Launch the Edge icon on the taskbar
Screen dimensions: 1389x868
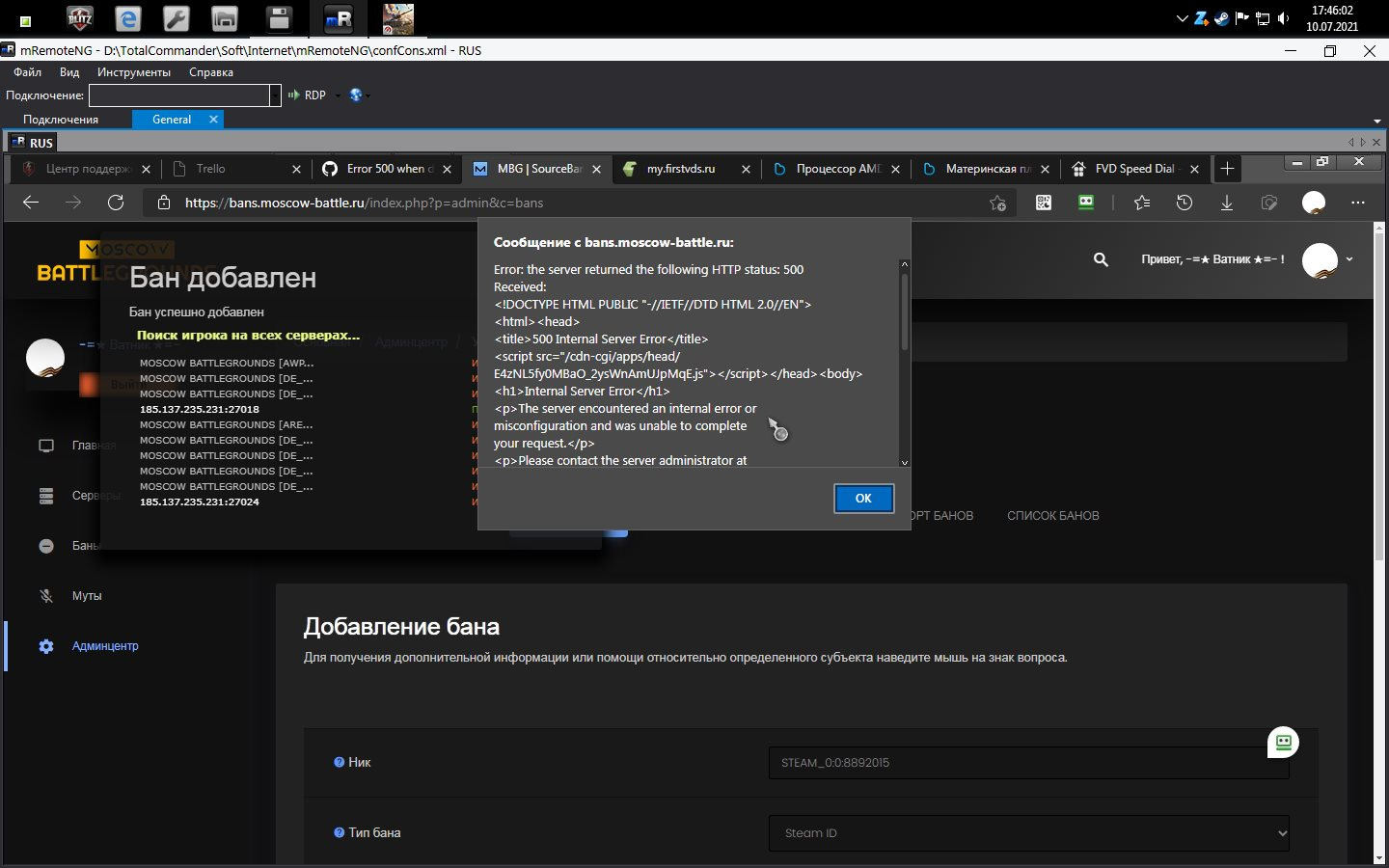(128, 18)
